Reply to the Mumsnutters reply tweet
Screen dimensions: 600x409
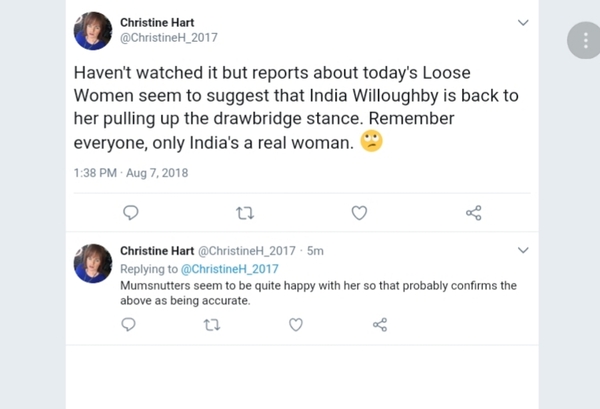click(x=128, y=324)
